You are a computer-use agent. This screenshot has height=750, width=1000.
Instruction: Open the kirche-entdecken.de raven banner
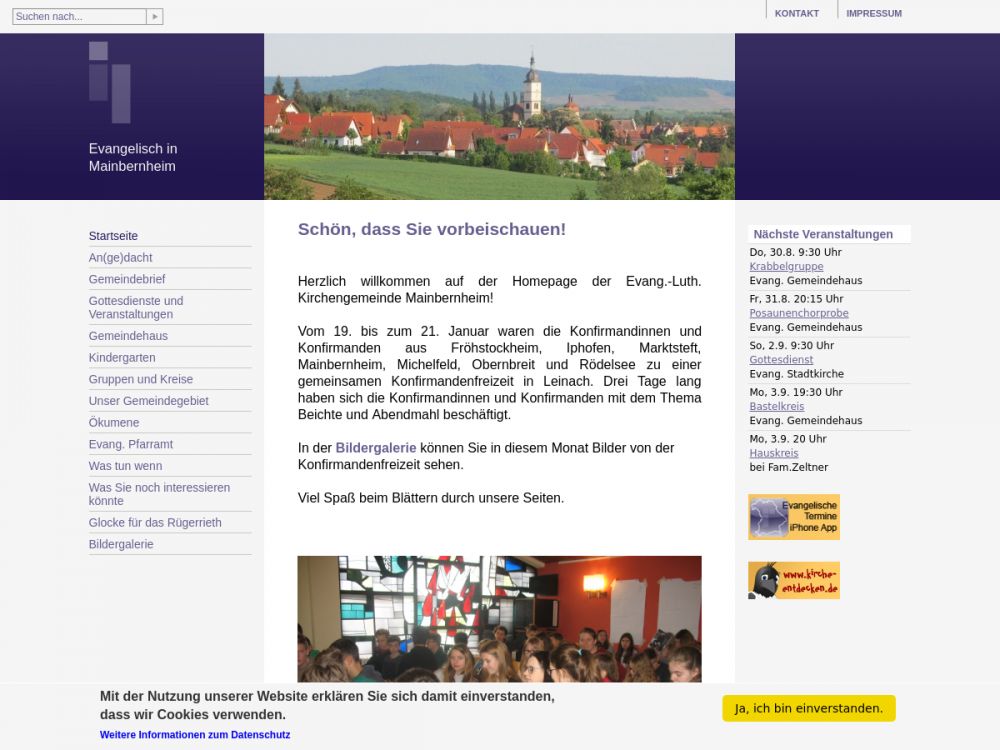[x=793, y=580]
